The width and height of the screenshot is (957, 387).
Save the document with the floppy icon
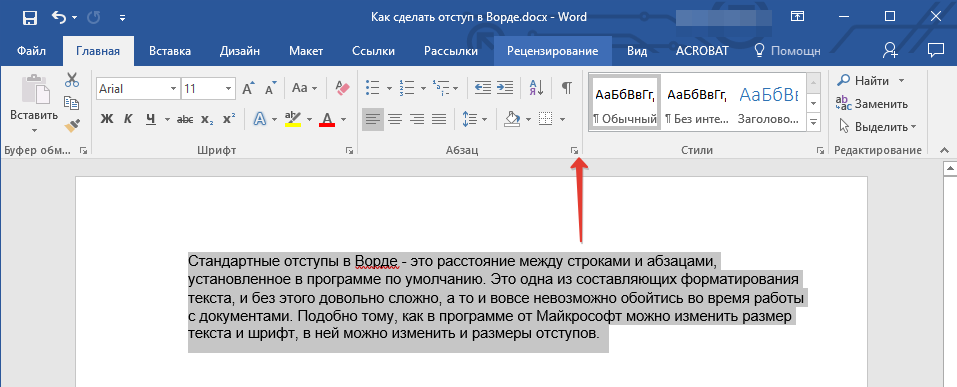click(x=30, y=17)
